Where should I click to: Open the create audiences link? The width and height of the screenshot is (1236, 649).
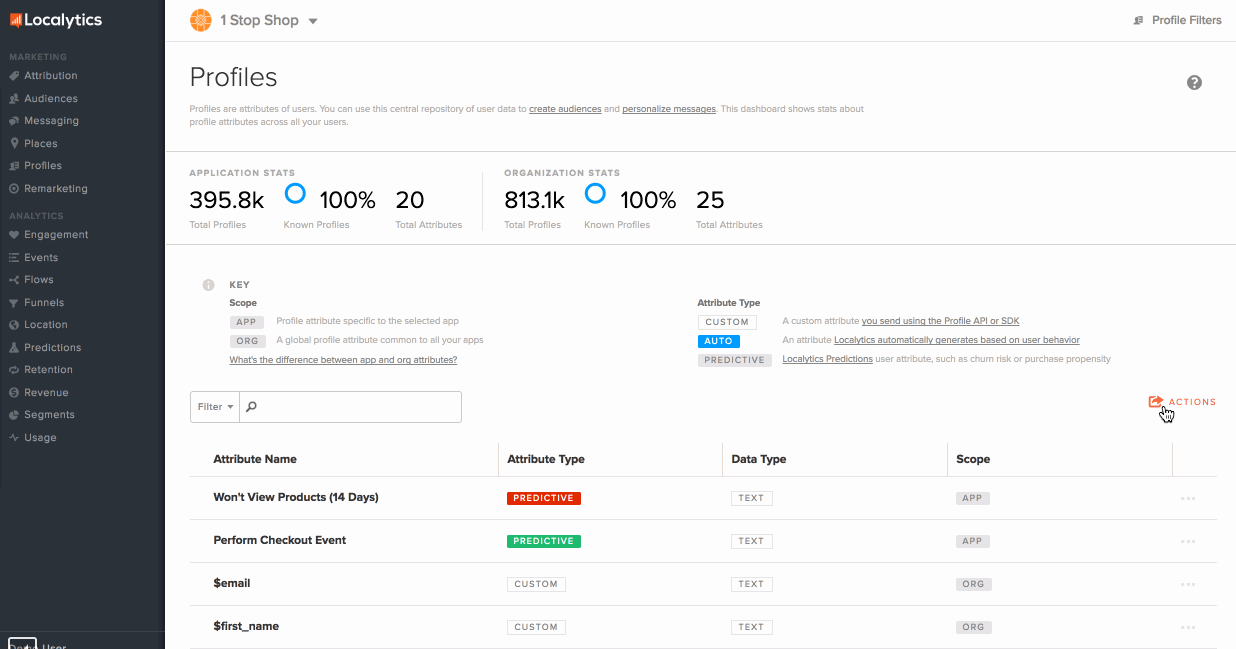(x=565, y=108)
